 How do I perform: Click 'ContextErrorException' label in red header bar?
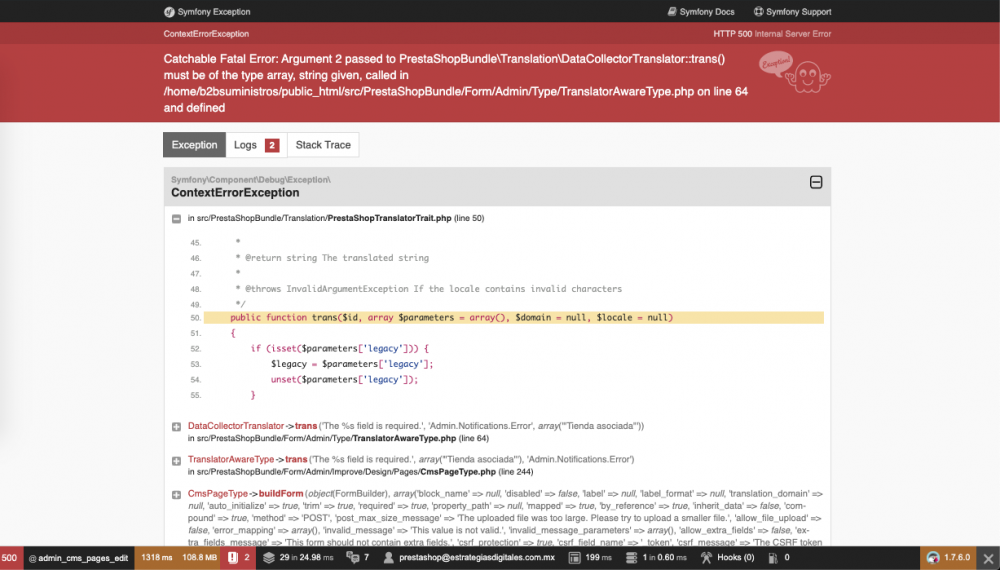coord(206,34)
